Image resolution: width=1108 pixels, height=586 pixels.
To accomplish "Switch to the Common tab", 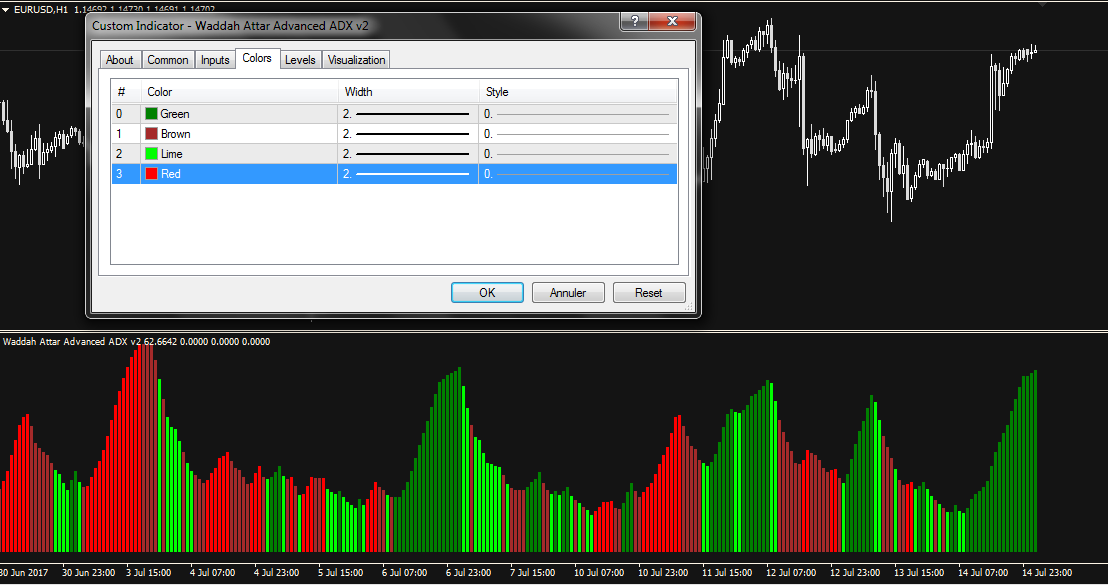I will 167,60.
